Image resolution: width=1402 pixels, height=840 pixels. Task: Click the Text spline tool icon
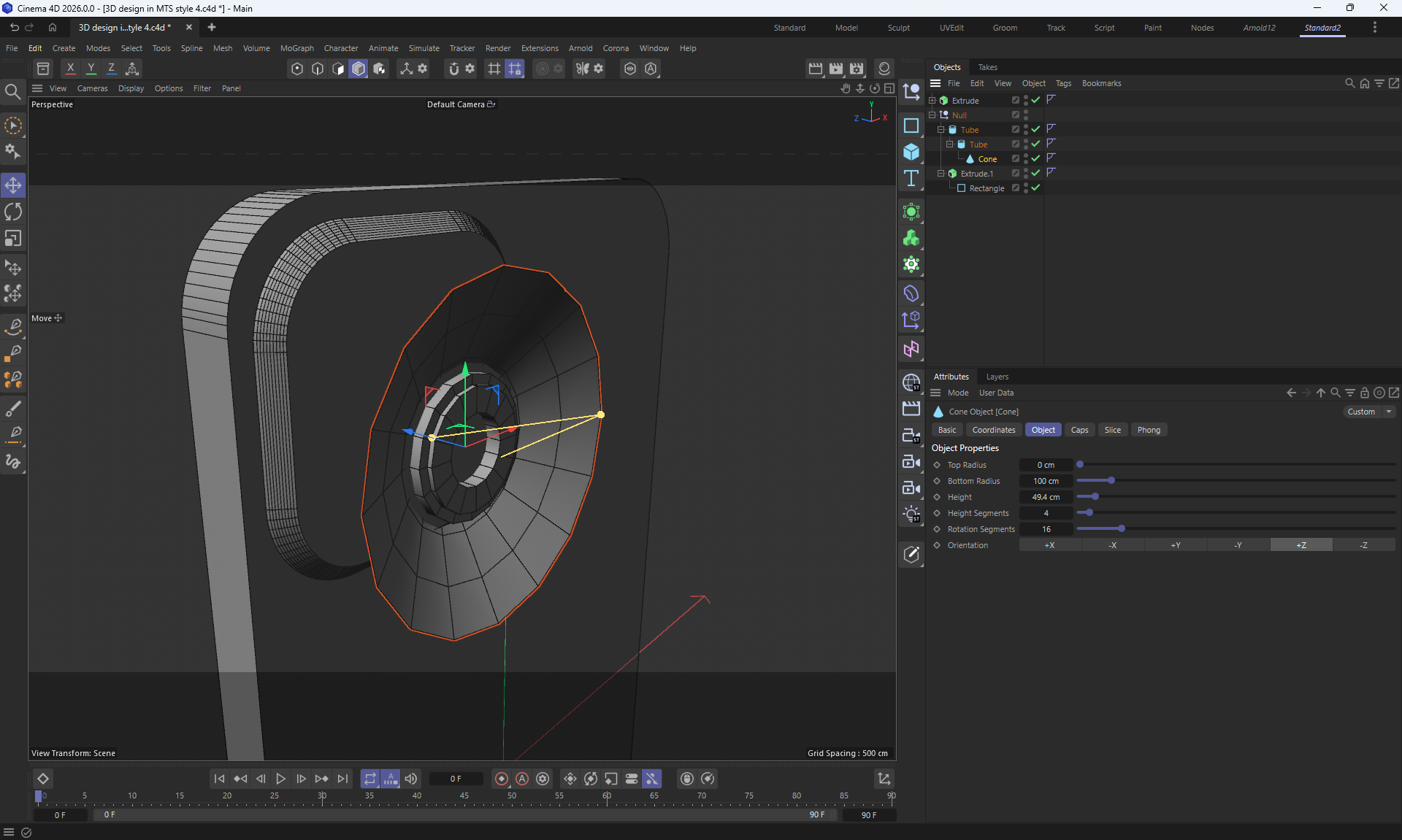tap(911, 179)
